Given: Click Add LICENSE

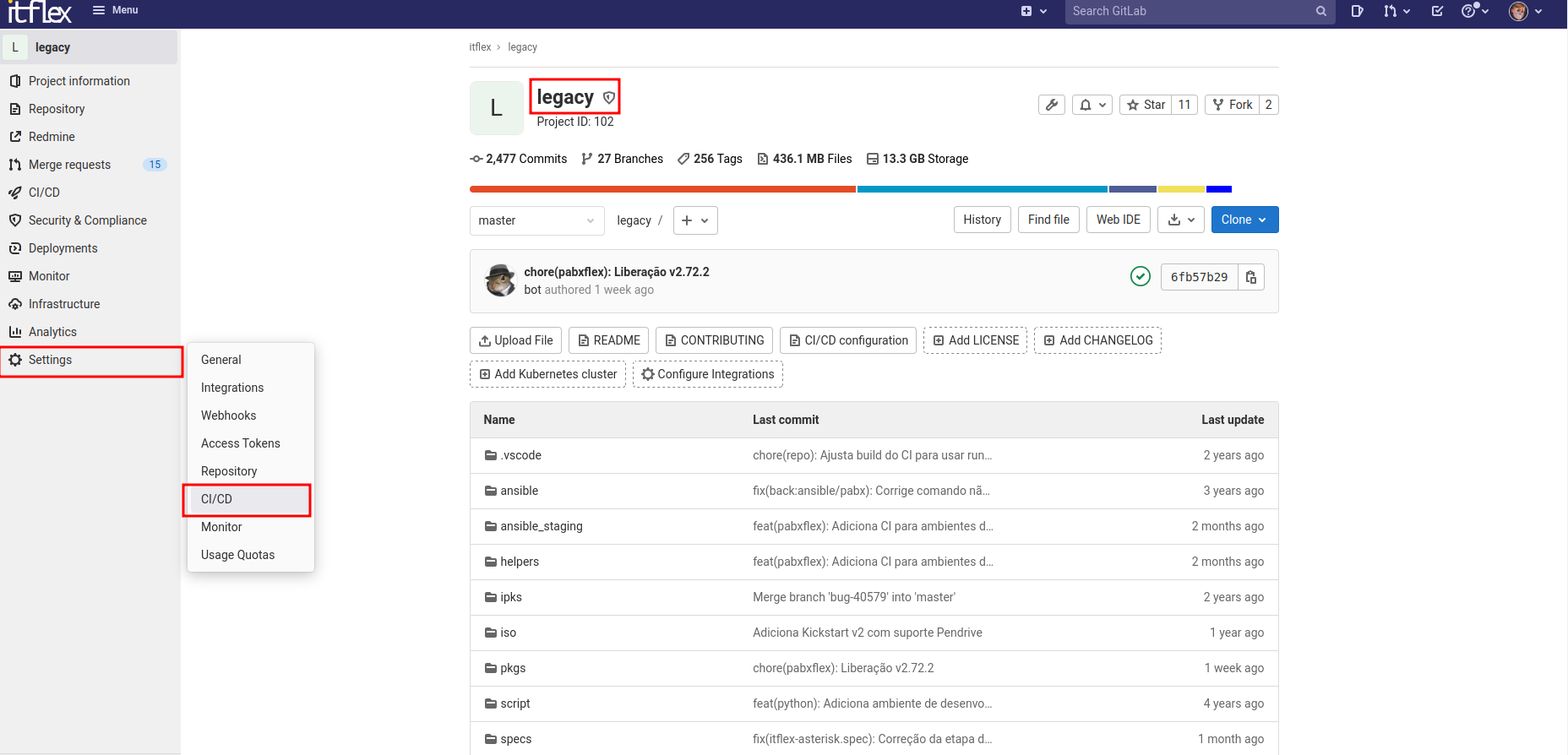Looking at the screenshot, I should pyautogui.click(x=976, y=340).
